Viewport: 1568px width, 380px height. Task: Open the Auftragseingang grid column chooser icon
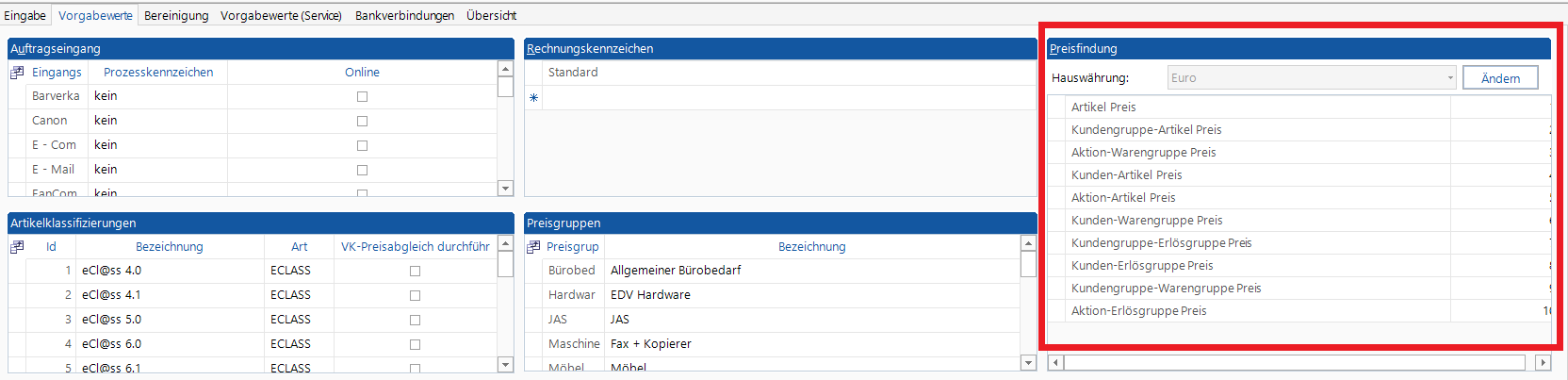point(17,73)
